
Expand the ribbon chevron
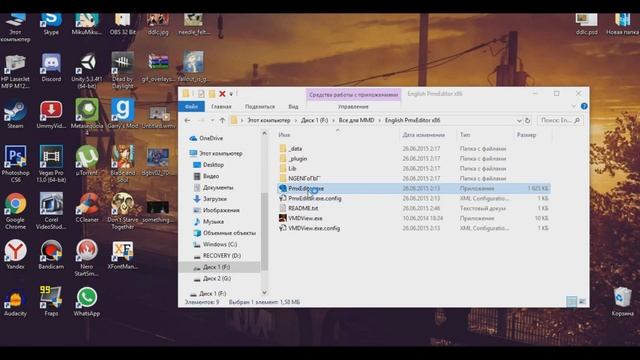pos(574,106)
